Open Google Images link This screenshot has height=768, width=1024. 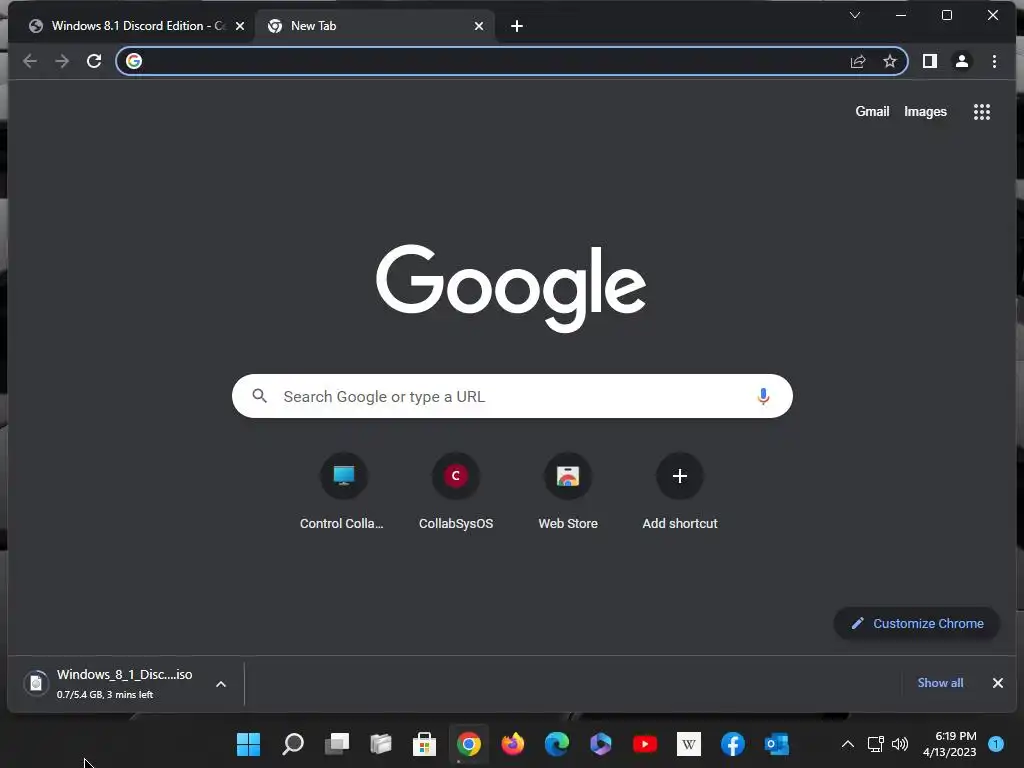pos(925,112)
